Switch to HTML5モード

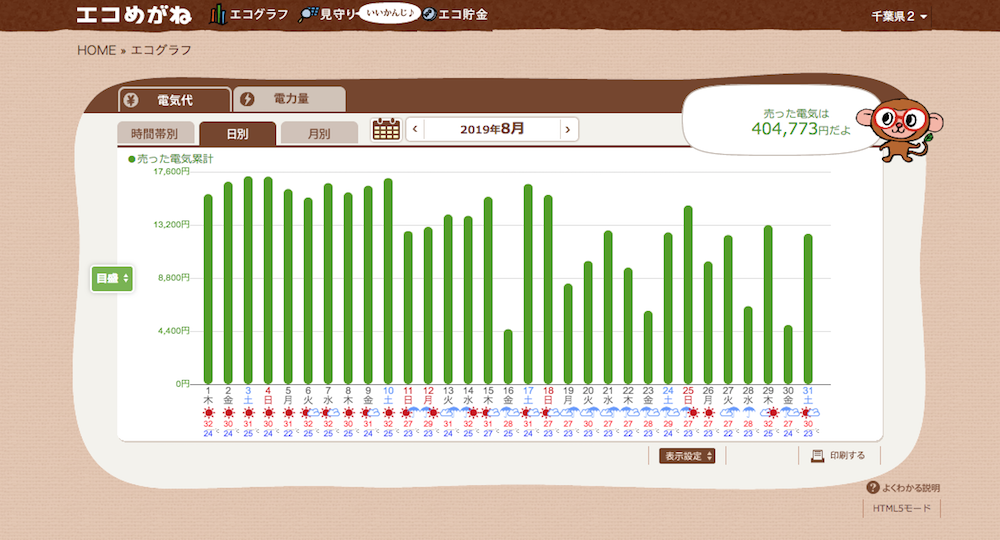click(902, 508)
